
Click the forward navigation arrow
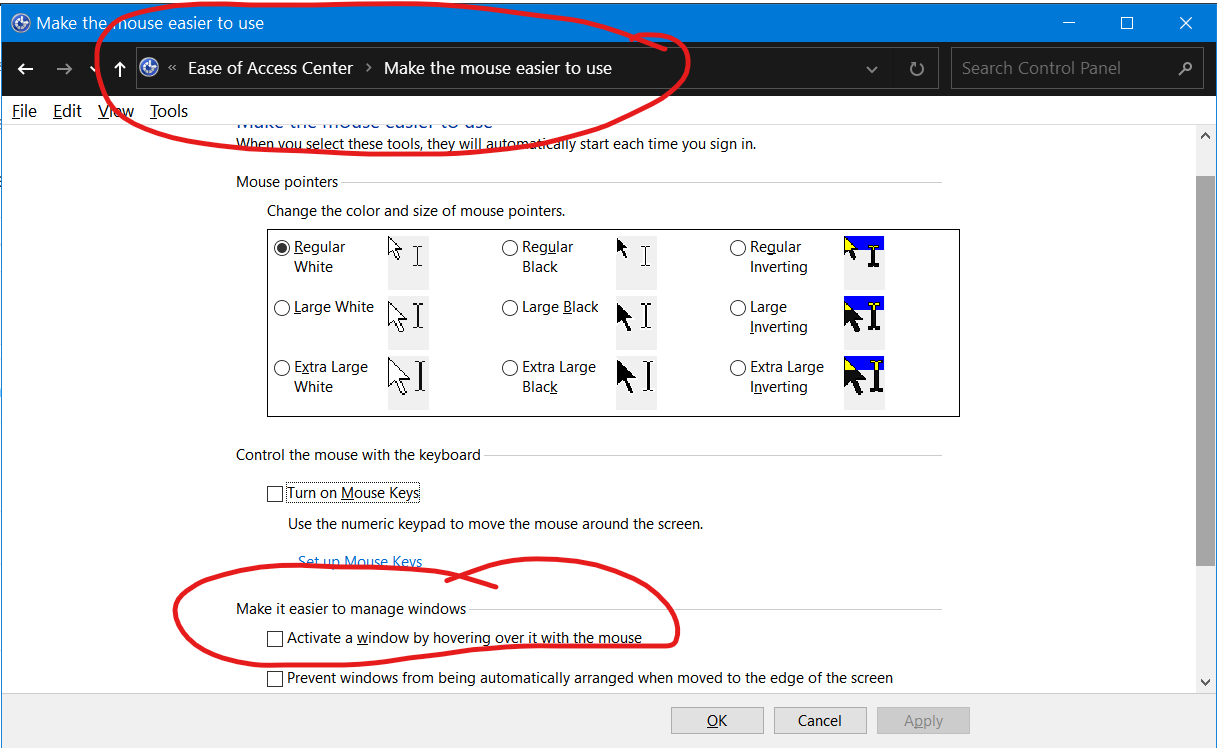click(62, 68)
